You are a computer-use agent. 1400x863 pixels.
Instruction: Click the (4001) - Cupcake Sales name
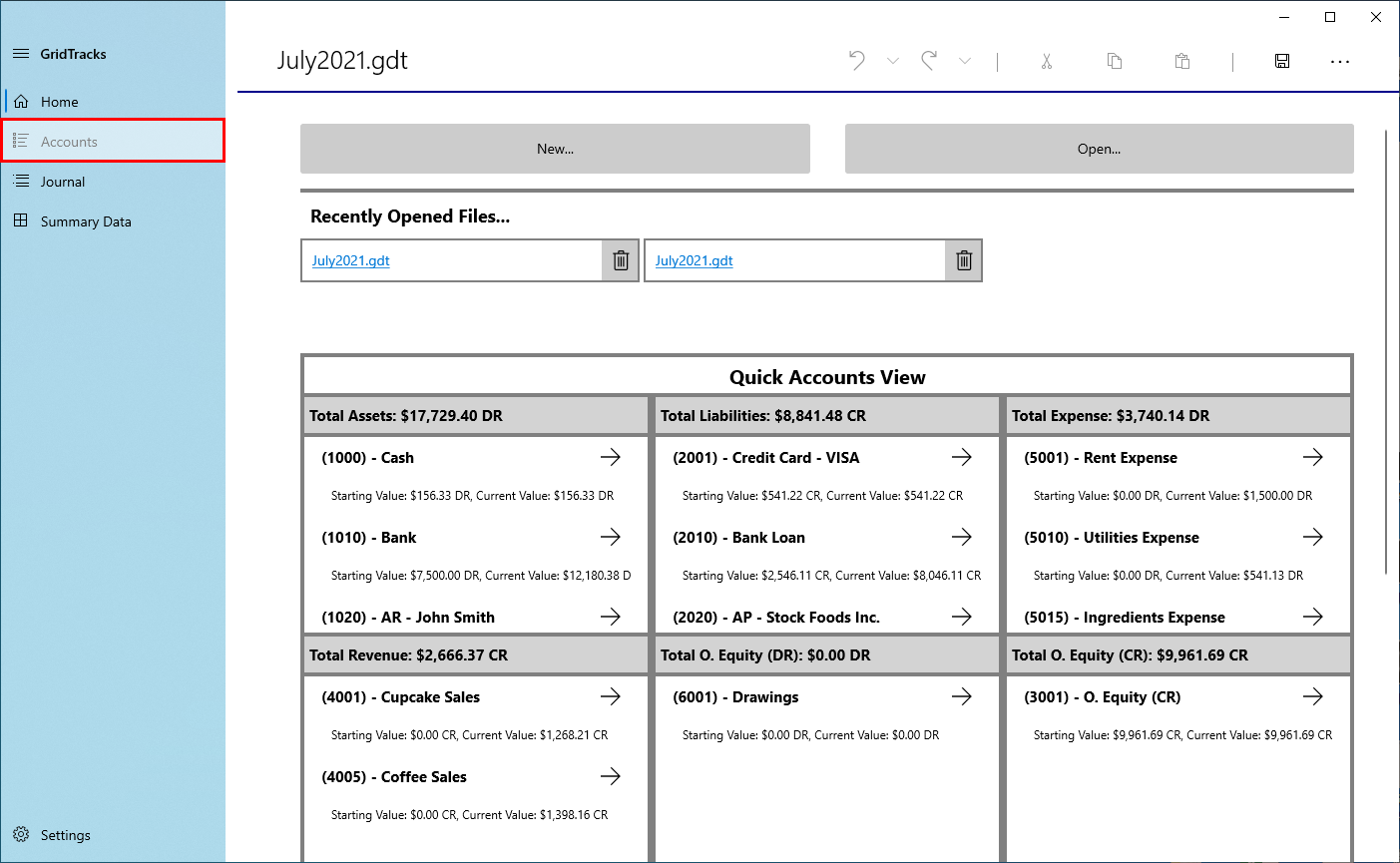coord(400,697)
